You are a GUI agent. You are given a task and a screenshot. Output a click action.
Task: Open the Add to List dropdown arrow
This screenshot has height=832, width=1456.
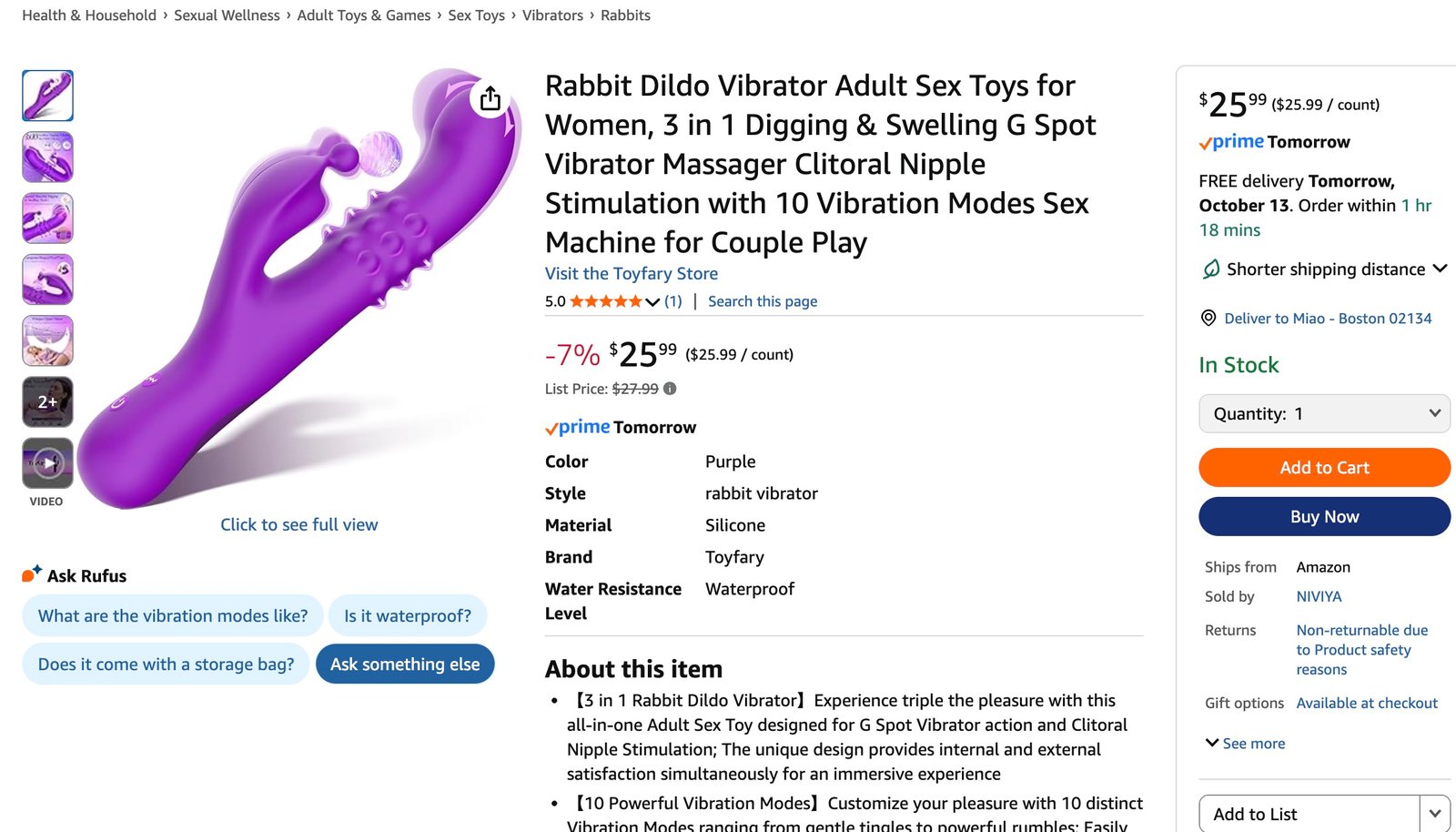tap(1435, 814)
